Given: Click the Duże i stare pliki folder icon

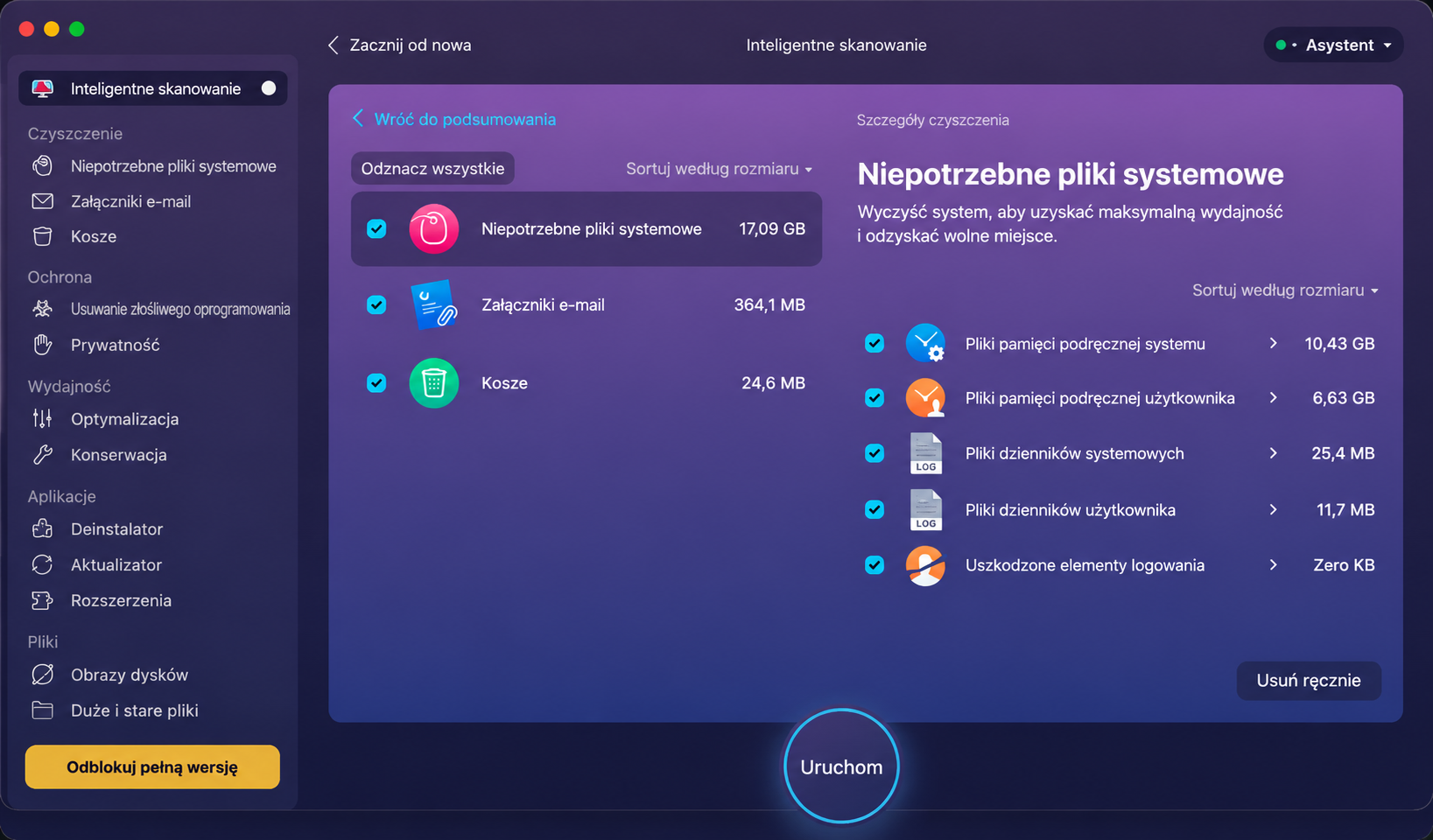Looking at the screenshot, I should pos(42,710).
